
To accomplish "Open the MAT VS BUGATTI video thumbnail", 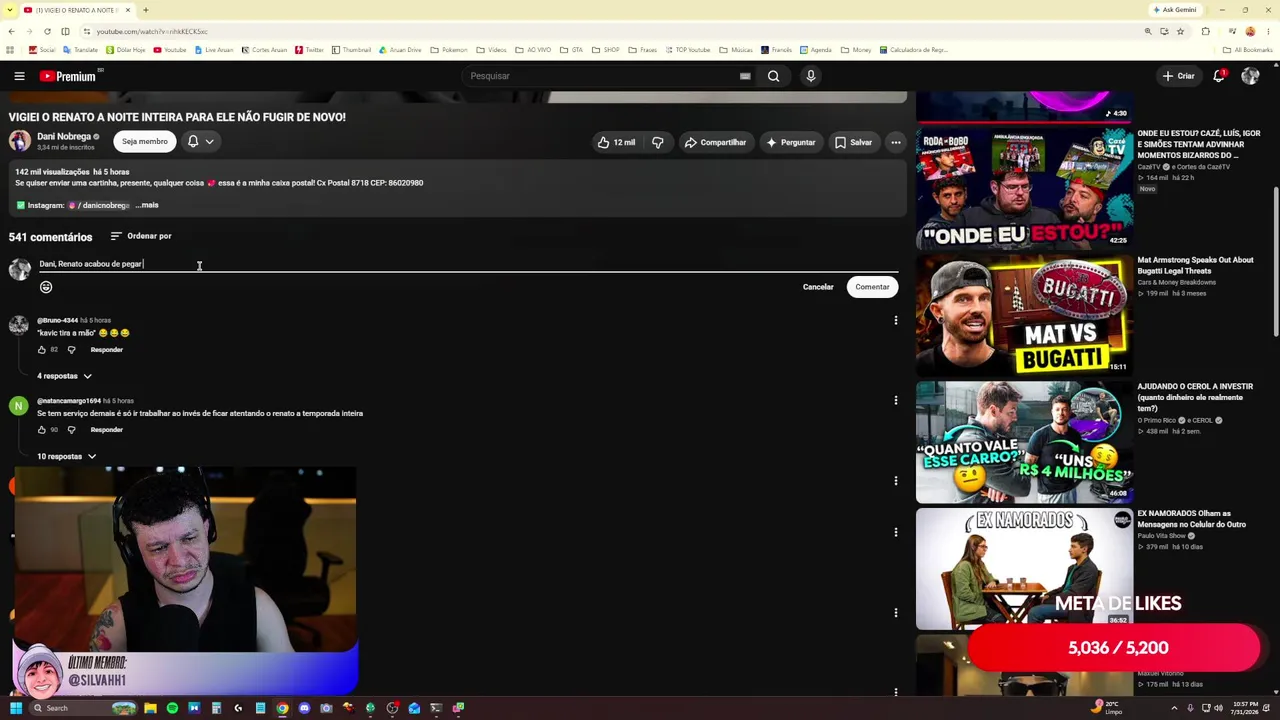I will tap(1024, 314).
